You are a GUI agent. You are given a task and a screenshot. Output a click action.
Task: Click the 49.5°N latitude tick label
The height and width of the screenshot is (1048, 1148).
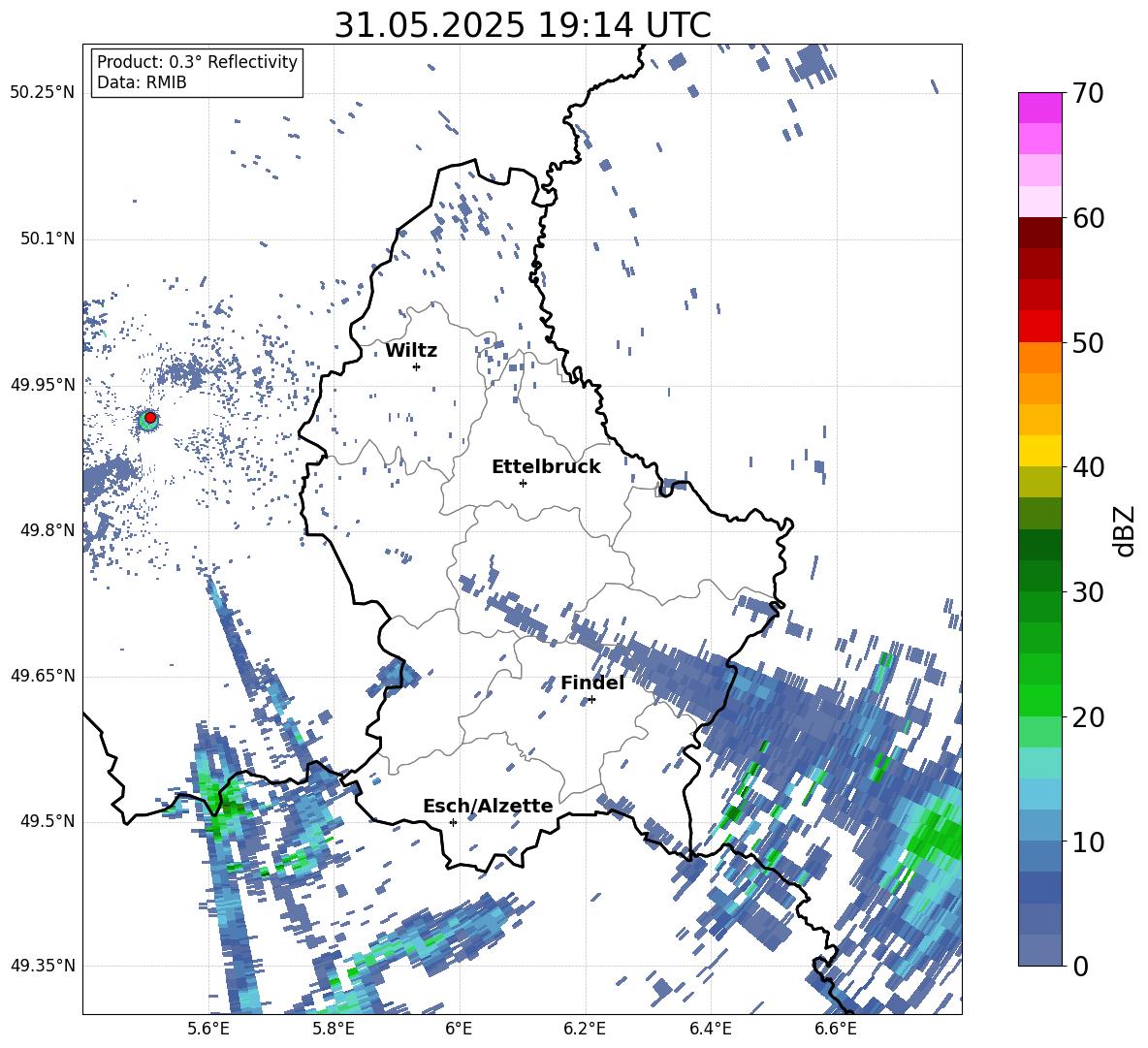click(48, 821)
